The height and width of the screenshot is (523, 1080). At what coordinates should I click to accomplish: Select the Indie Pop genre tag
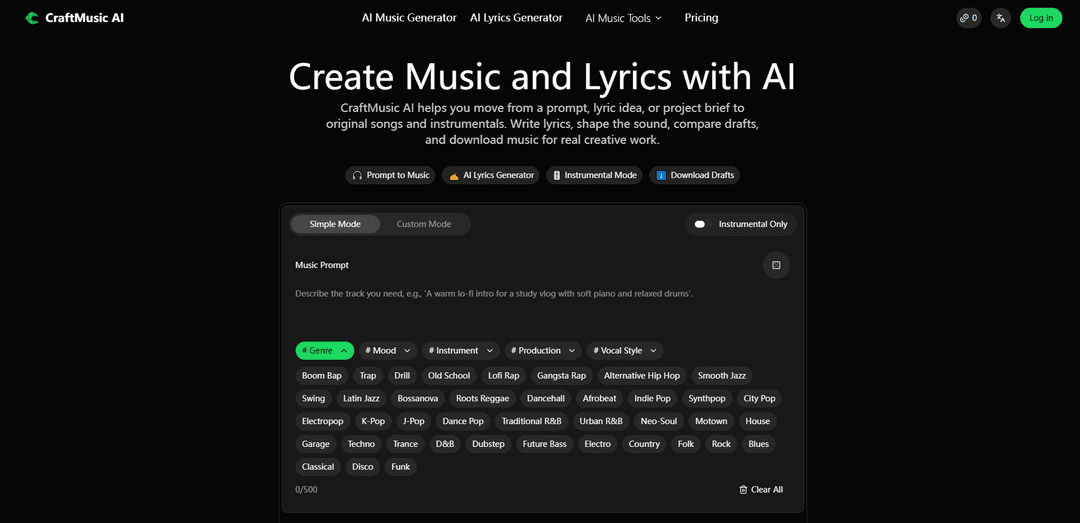pos(652,398)
